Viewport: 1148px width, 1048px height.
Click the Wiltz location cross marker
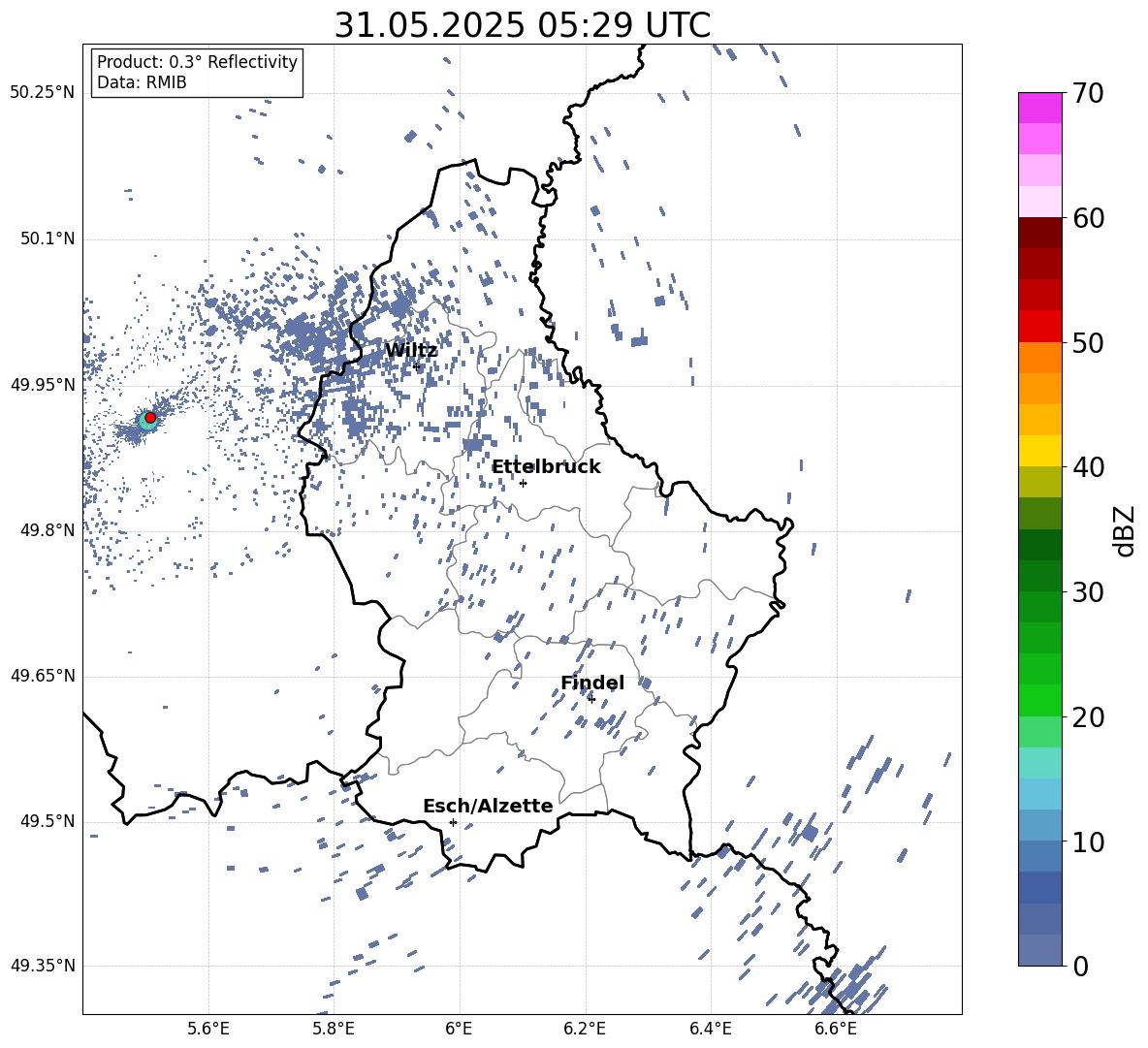417,365
